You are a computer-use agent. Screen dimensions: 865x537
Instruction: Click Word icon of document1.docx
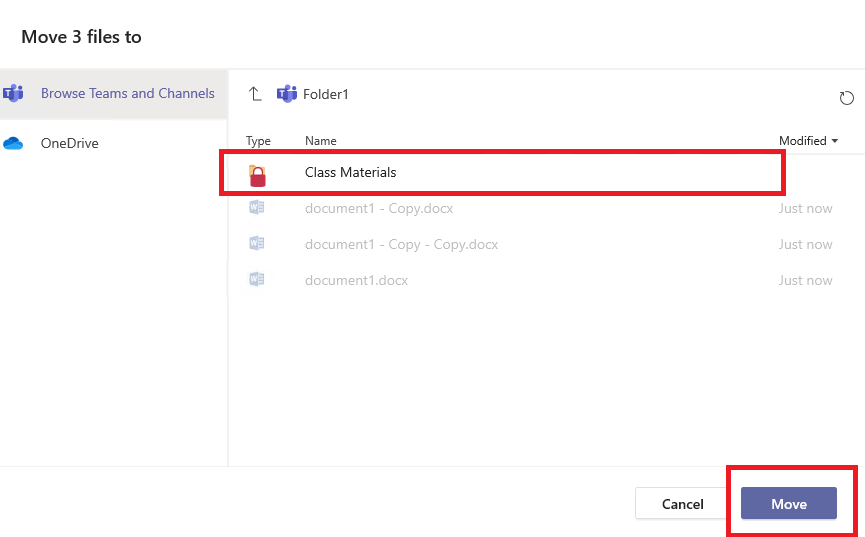pos(257,279)
